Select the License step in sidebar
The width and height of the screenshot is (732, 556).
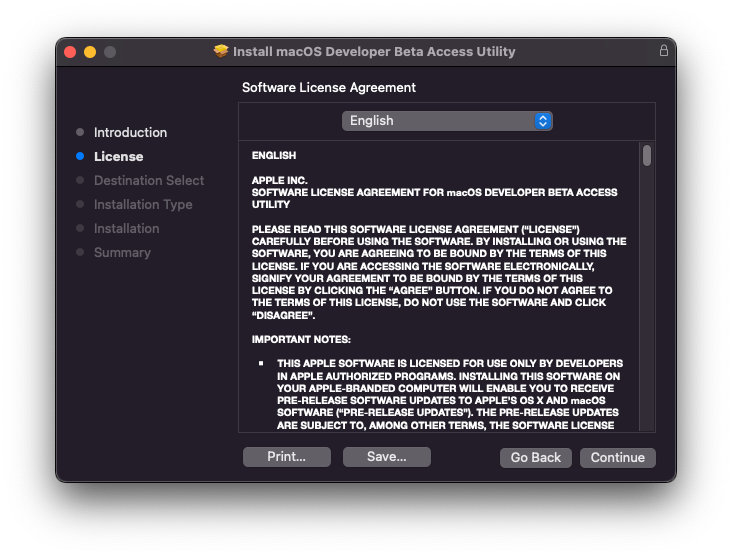click(x=119, y=156)
